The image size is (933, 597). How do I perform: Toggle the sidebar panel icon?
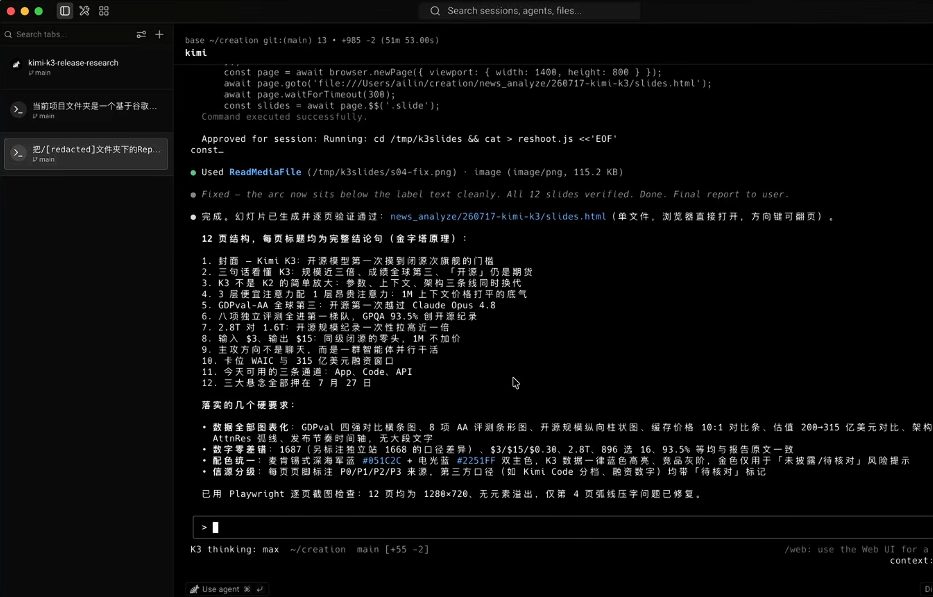pyautogui.click(x=65, y=11)
